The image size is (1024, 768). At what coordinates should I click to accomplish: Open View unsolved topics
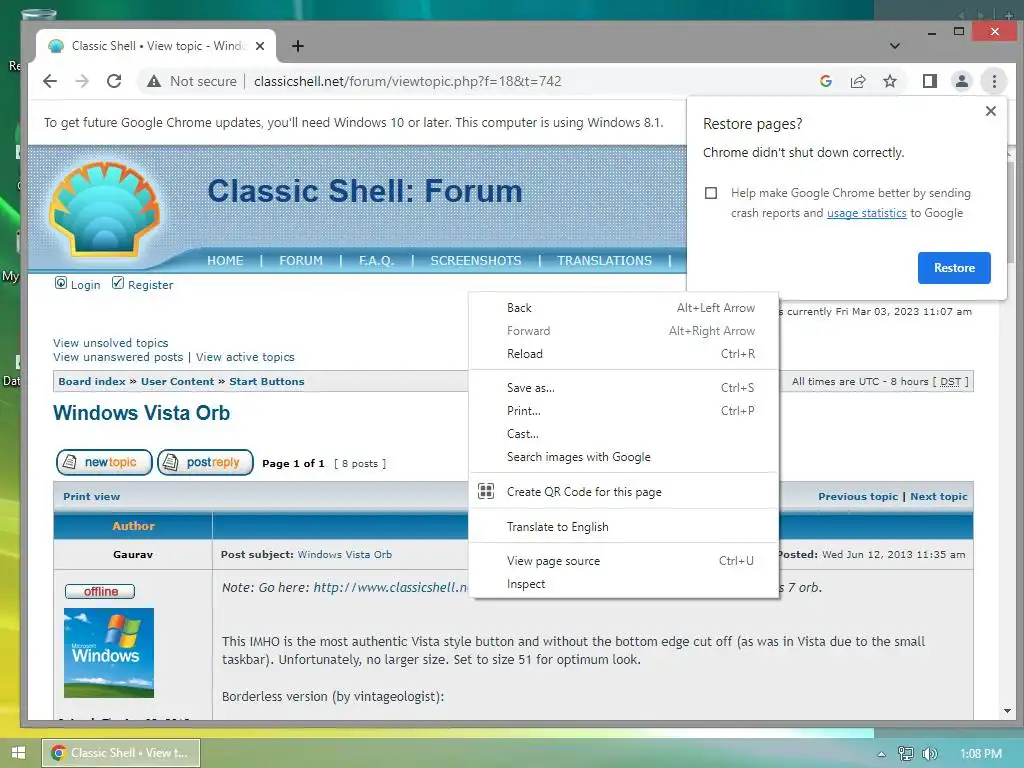tap(110, 343)
